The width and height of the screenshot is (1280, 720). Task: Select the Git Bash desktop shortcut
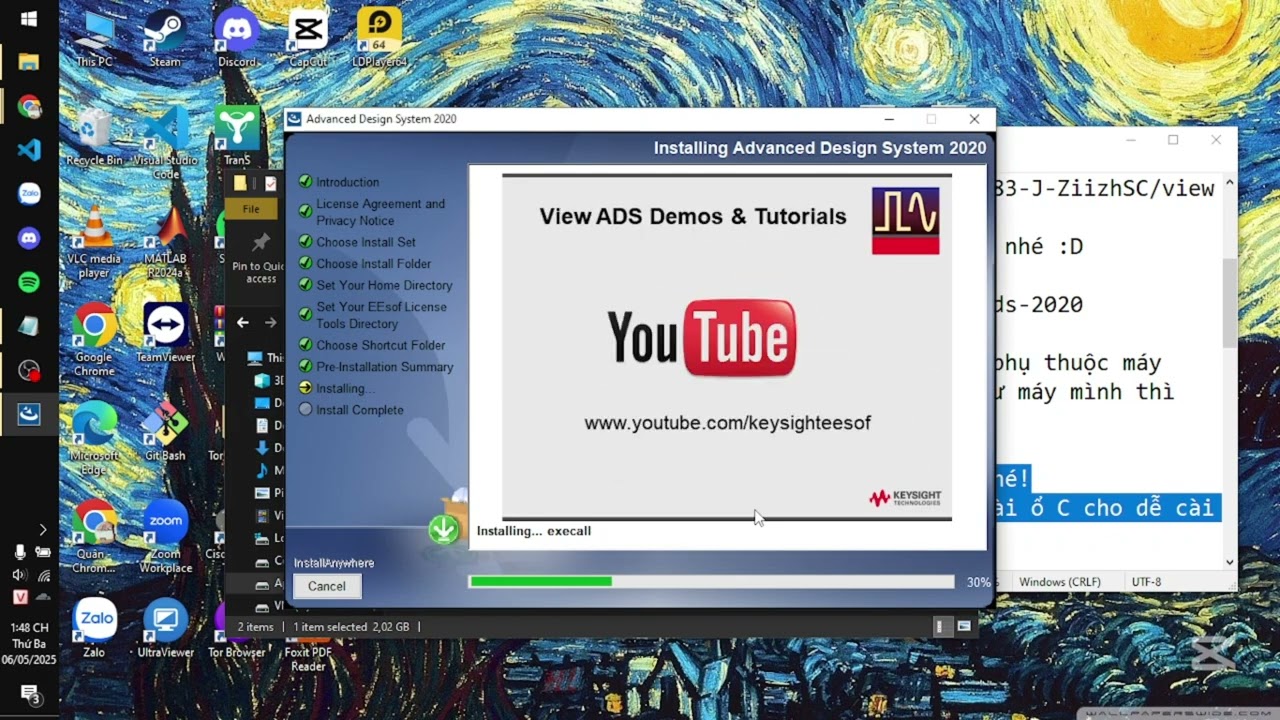[165, 432]
